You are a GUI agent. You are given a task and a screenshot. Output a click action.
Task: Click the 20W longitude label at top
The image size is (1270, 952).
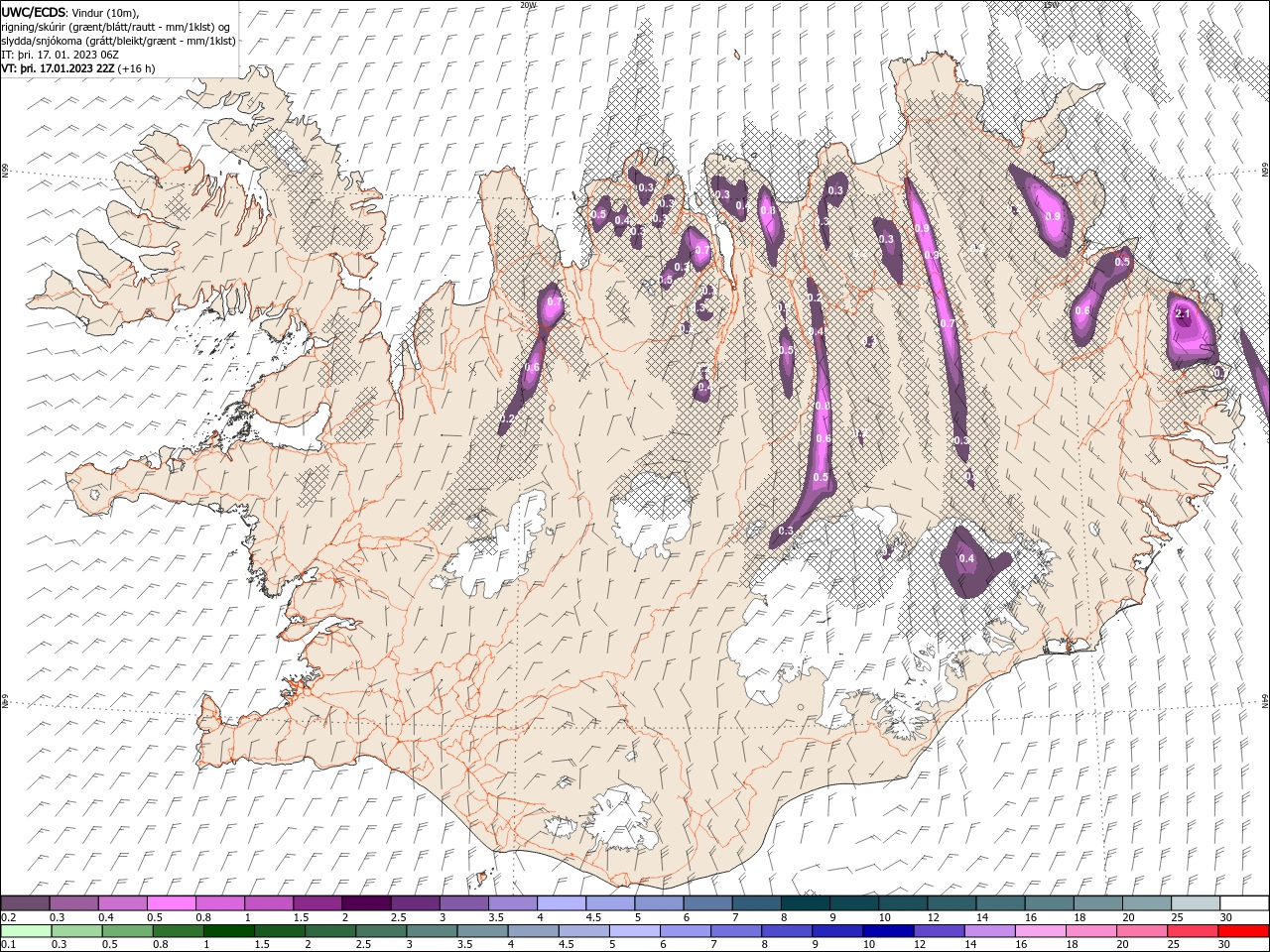coord(528,5)
